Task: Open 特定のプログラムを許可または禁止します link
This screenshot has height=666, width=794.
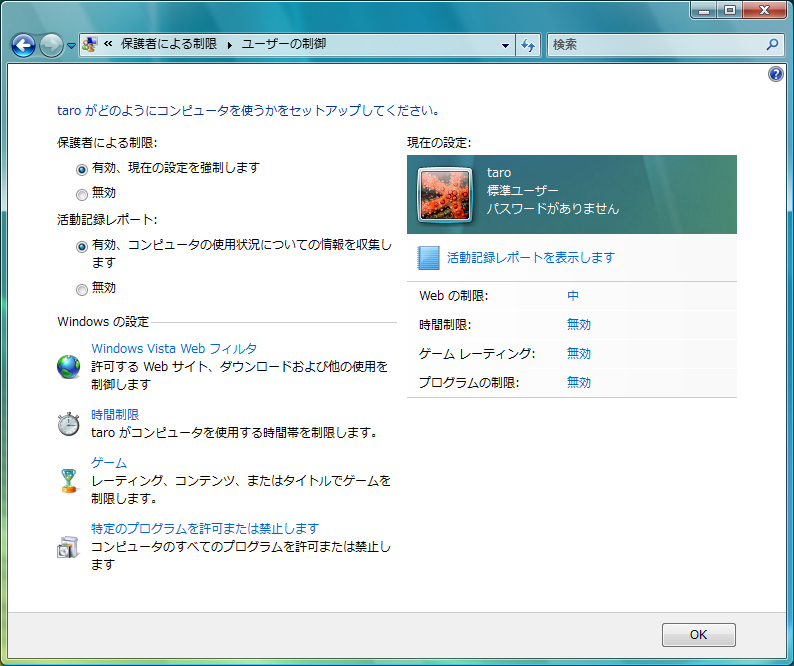Action: (205, 529)
